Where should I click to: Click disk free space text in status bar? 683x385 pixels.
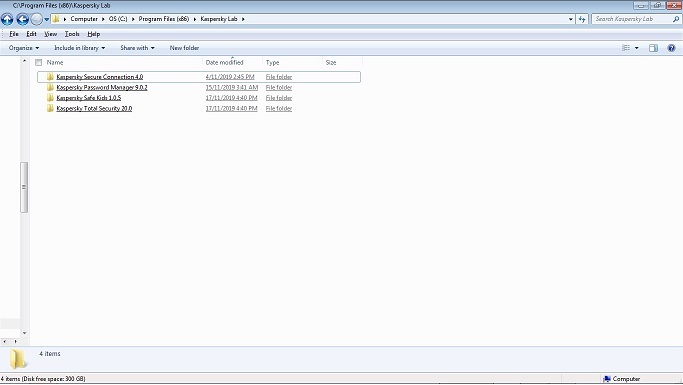pos(43,379)
